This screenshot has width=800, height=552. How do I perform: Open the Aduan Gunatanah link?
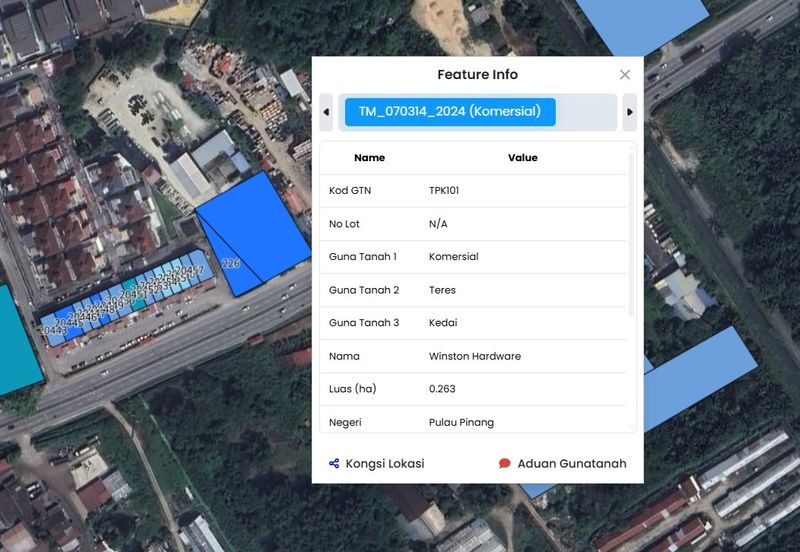coord(571,464)
